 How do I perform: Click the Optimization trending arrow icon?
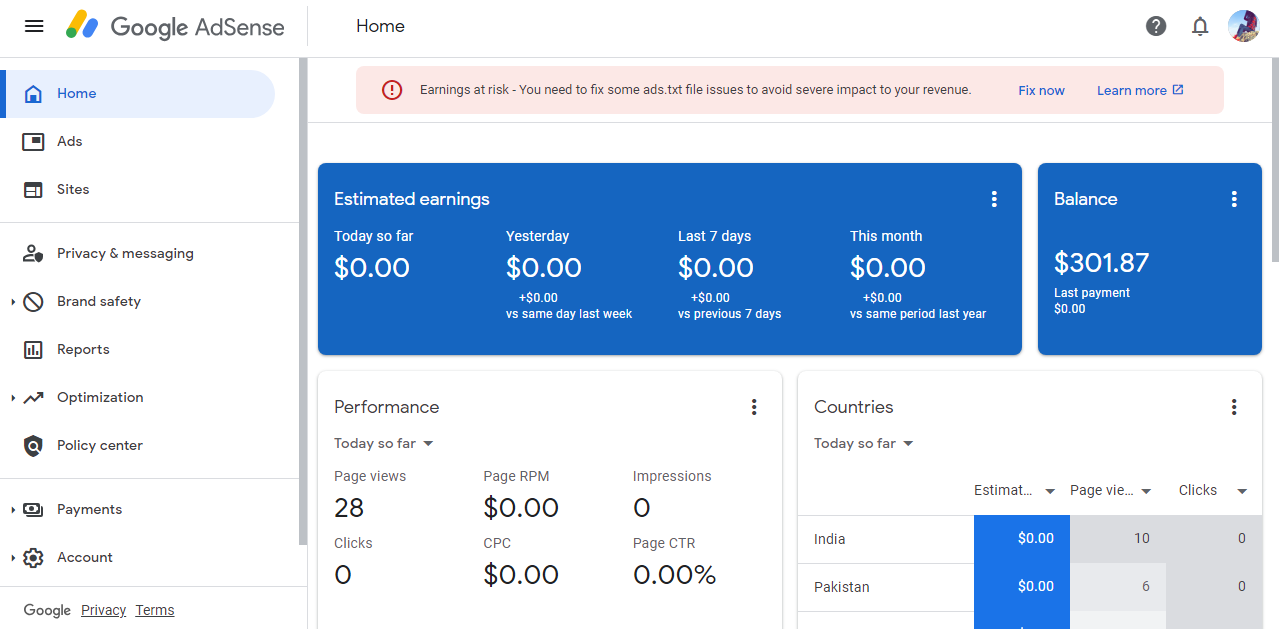pyautogui.click(x=33, y=397)
